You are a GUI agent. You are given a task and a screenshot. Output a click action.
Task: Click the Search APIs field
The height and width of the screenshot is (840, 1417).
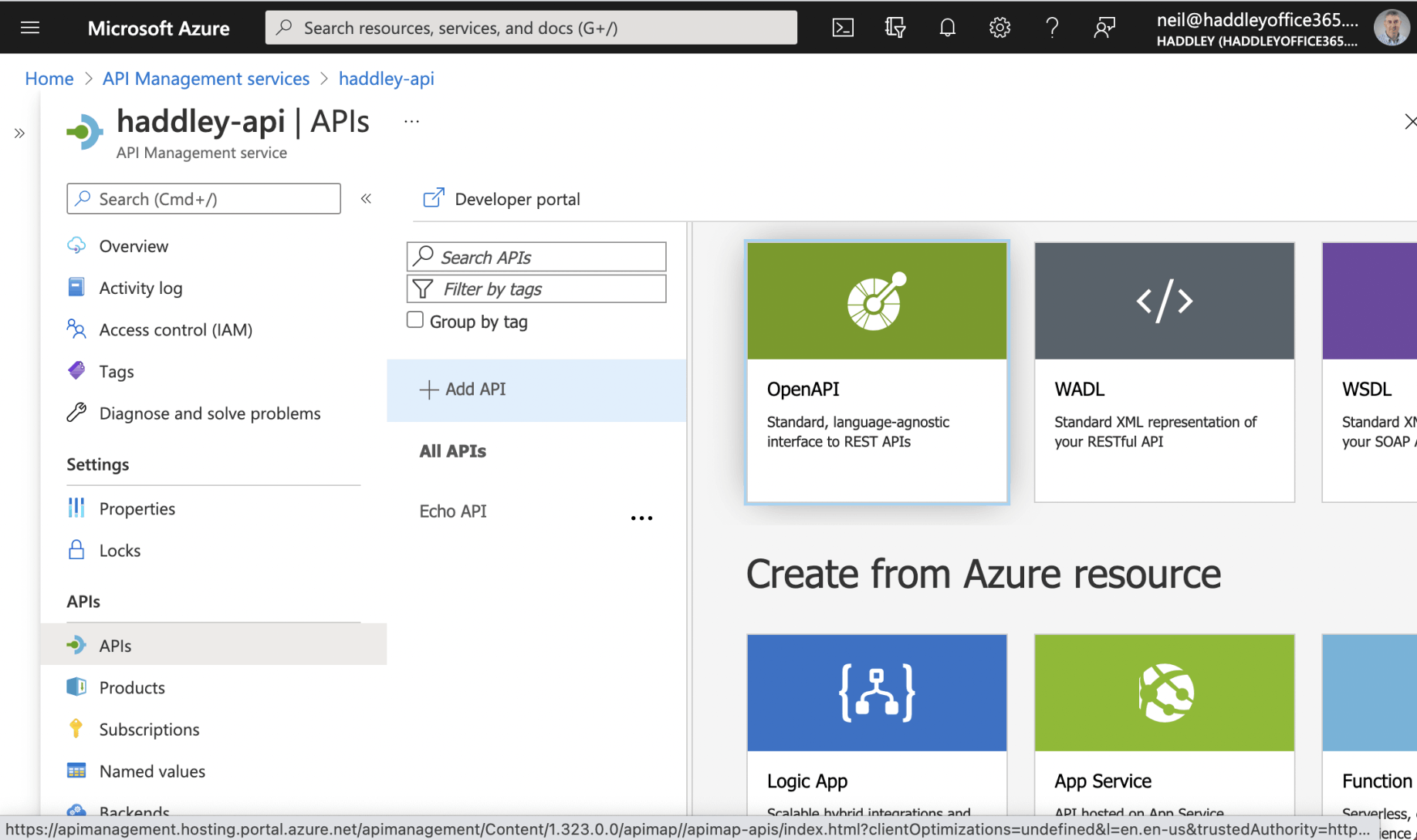[x=537, y=257]
